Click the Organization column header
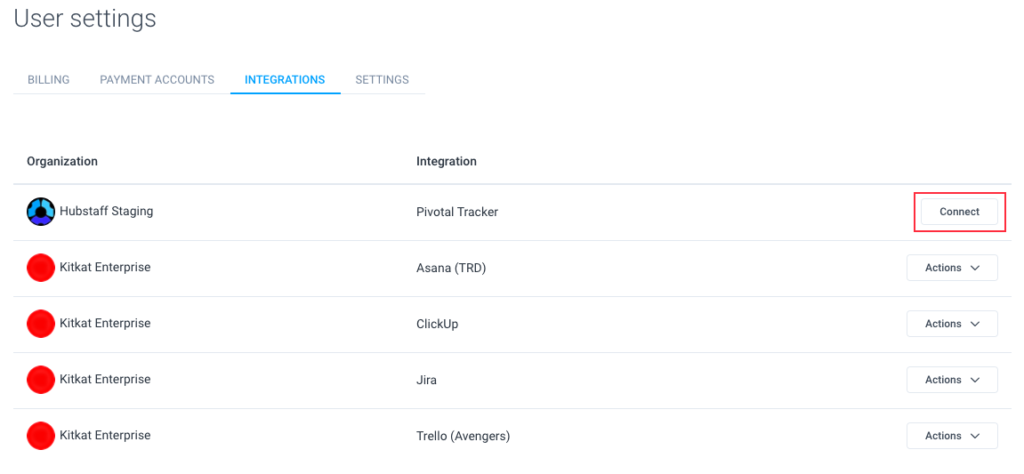 (62, 161)
